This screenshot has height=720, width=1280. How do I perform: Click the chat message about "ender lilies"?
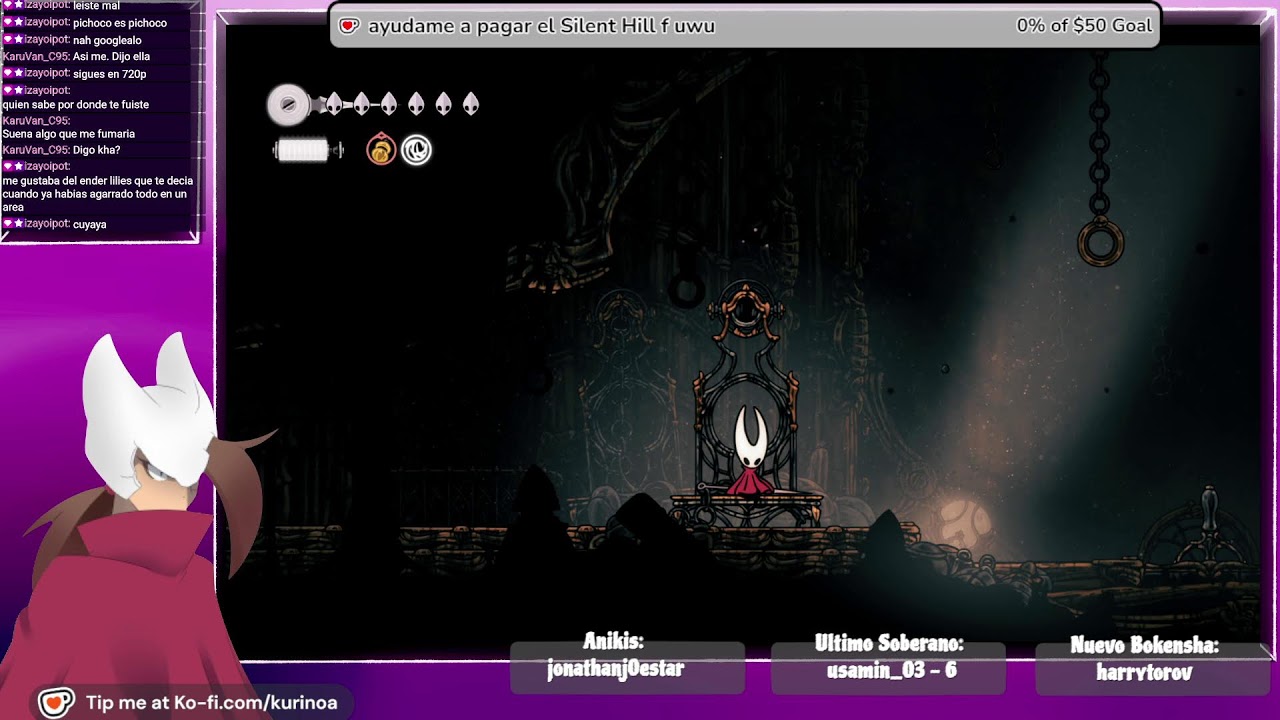click(x=98, y=194)
